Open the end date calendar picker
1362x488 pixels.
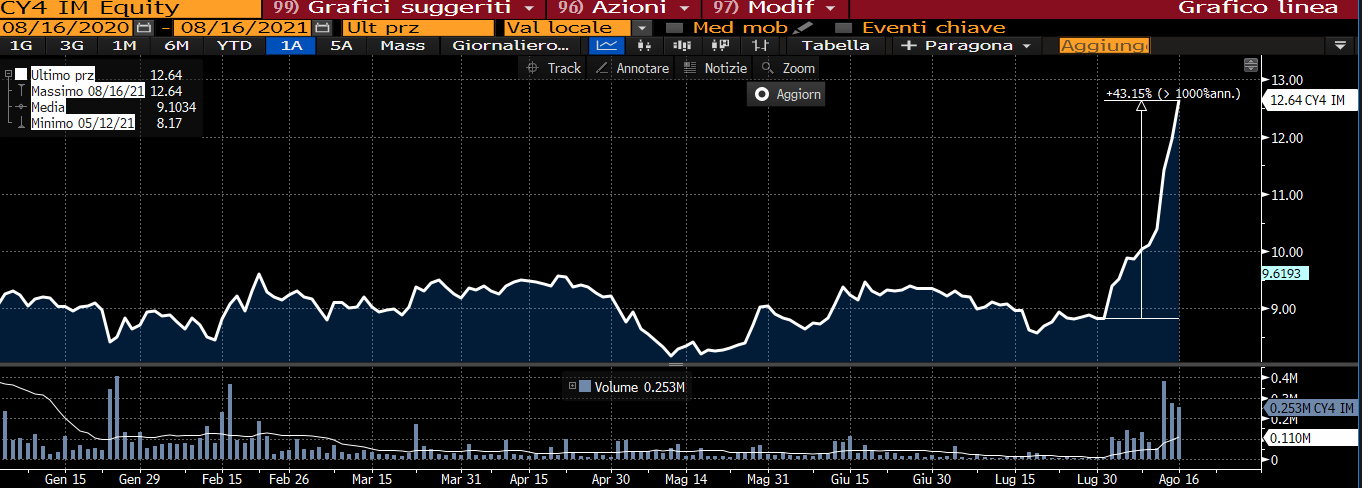coord(322,27)
